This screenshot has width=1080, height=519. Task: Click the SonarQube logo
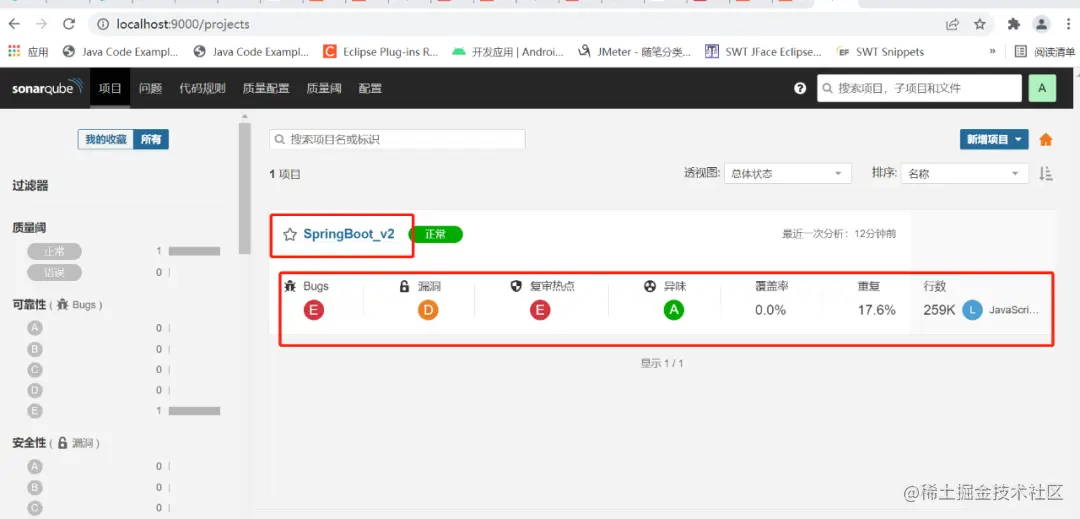47,88
